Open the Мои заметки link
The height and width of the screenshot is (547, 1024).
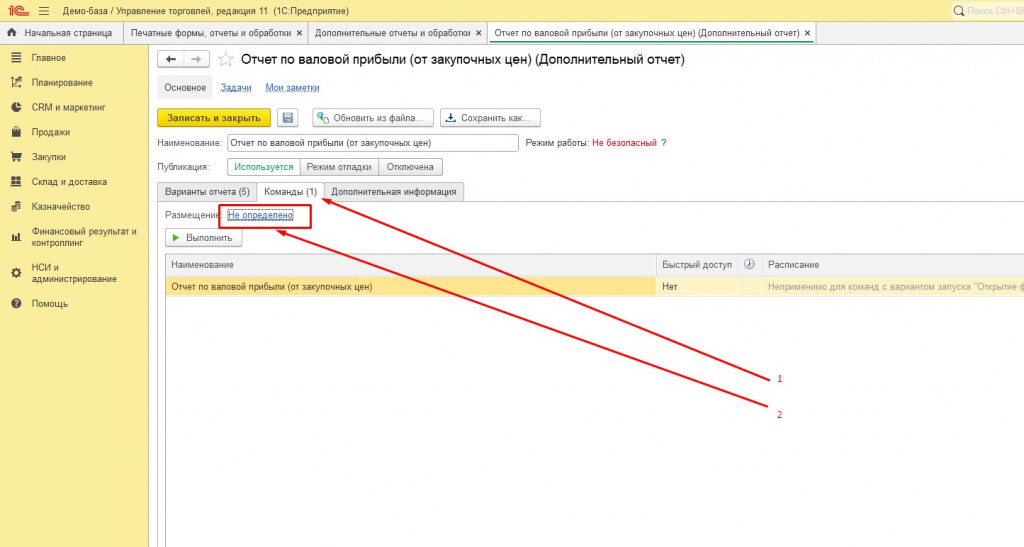pyautogui.click(x=292, y=87)
